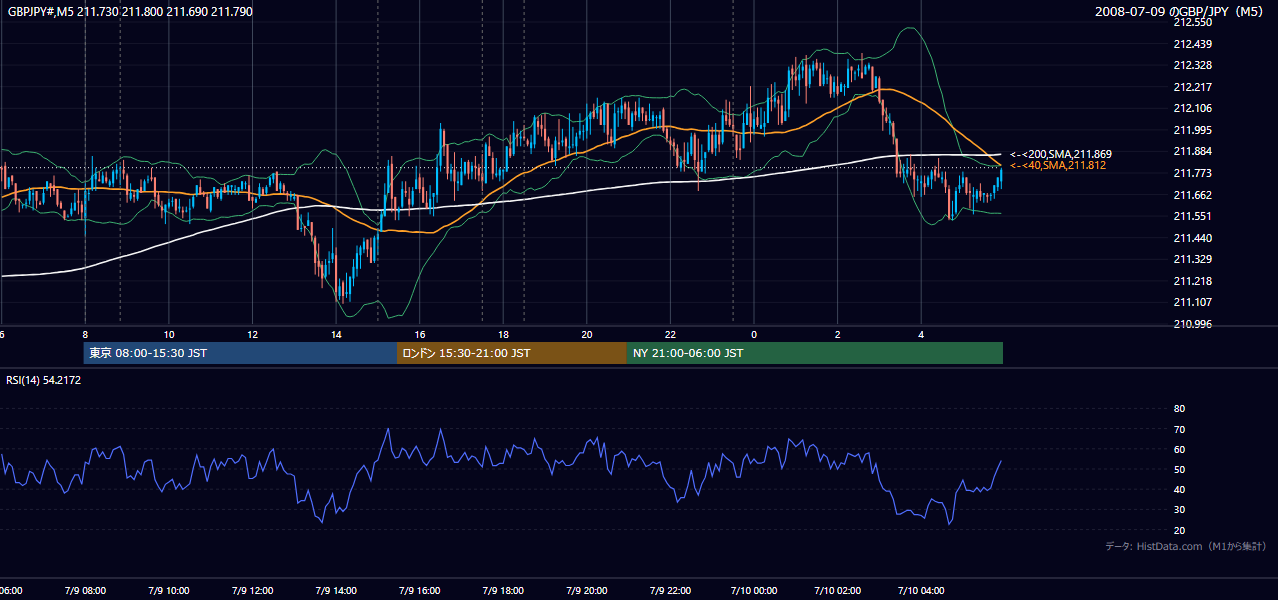Click price axis value 211.662
1278x600 pixels.
coord(1192,195)
